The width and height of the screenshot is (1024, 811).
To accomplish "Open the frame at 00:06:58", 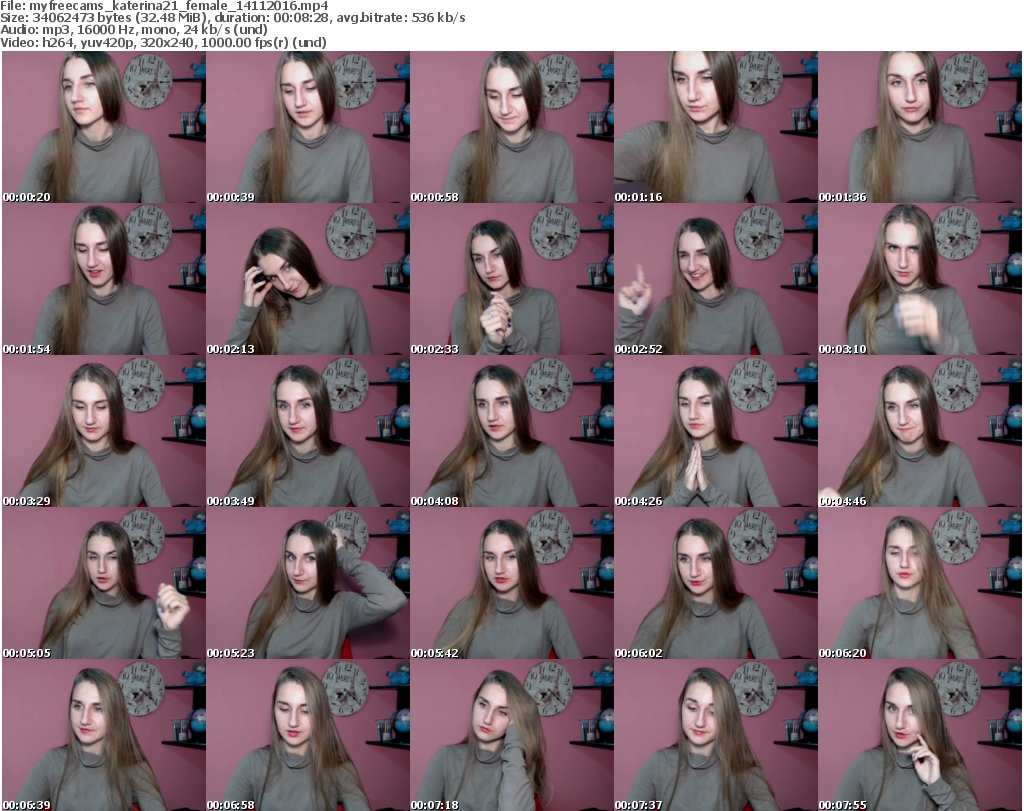I will pyautogui.click(x=308, y=735).
